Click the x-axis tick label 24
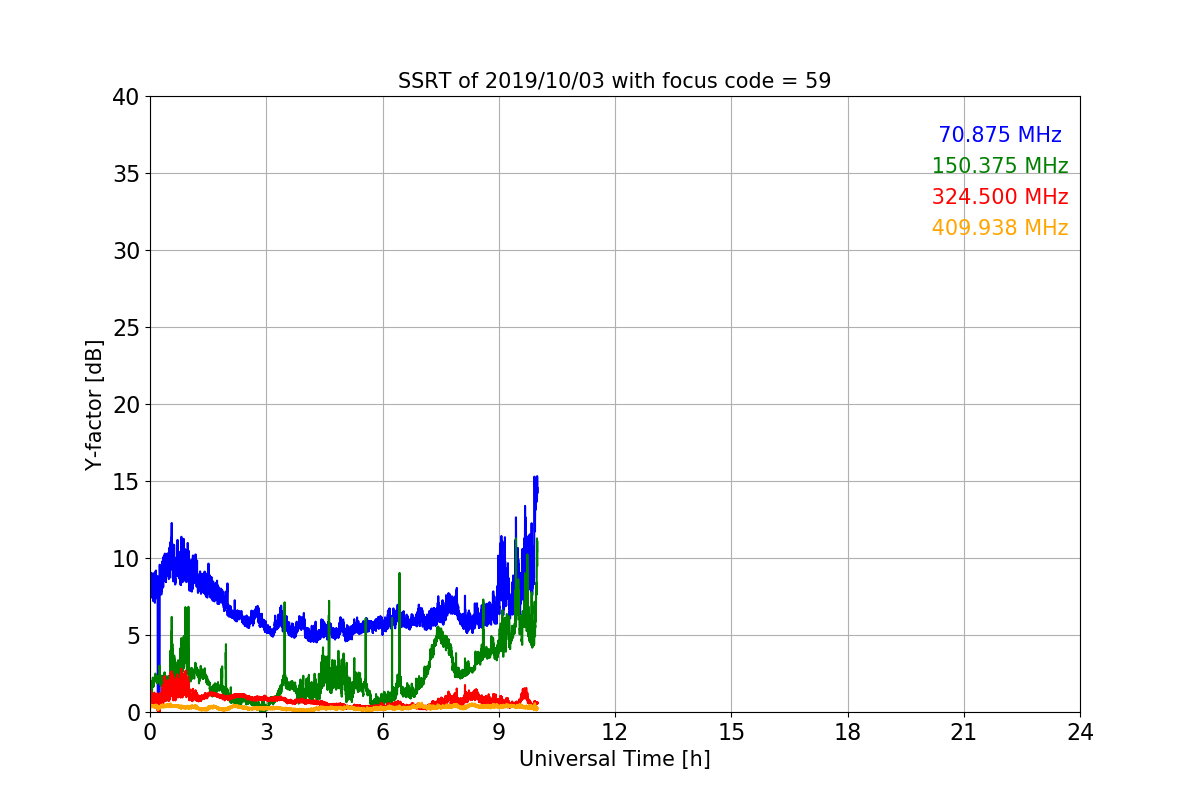1200x800 pixels. coord(1080,732)
